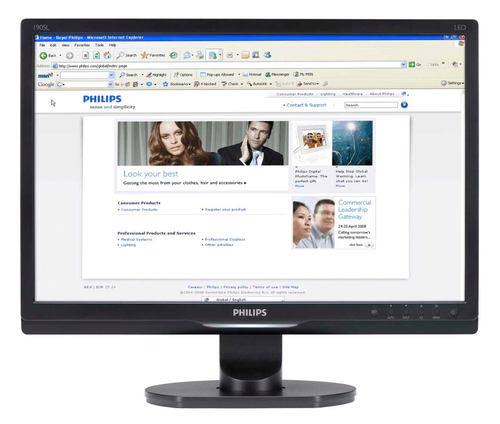The width and height of the screenshot is (500, 424).
Task: Expand the Back button history dropdown arrow
Action: [60, 55]
